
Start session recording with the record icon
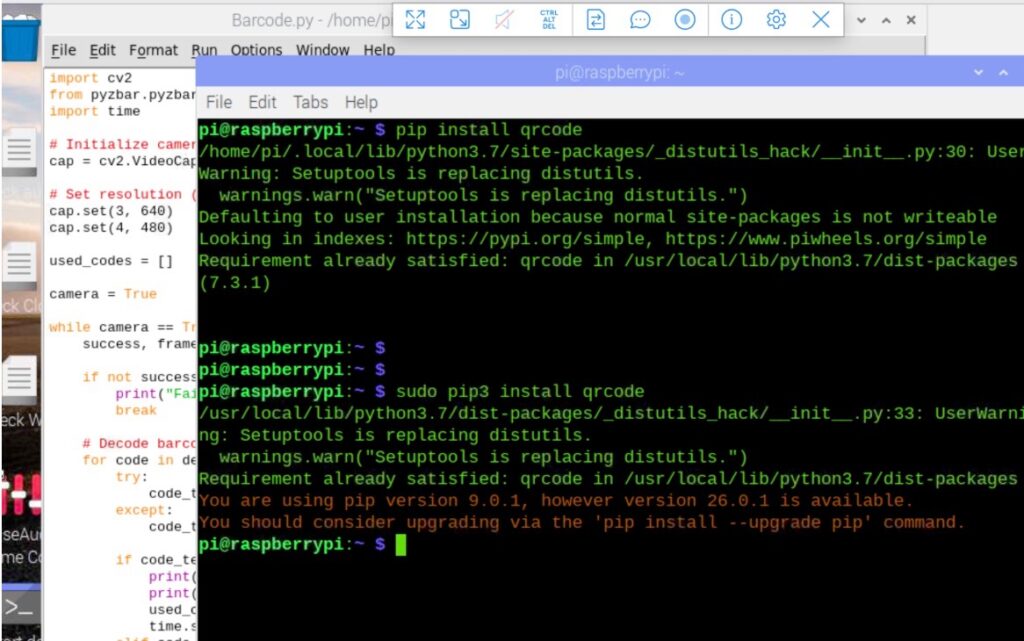(686, 18)
